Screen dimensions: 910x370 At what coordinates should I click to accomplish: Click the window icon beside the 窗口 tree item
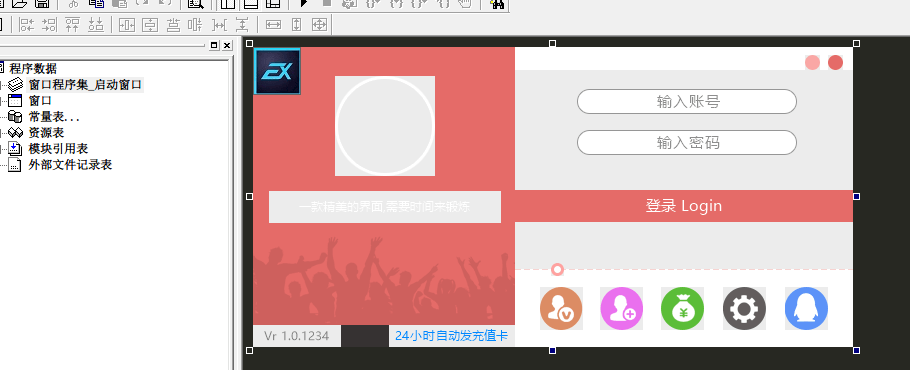[x=16, y=101]
